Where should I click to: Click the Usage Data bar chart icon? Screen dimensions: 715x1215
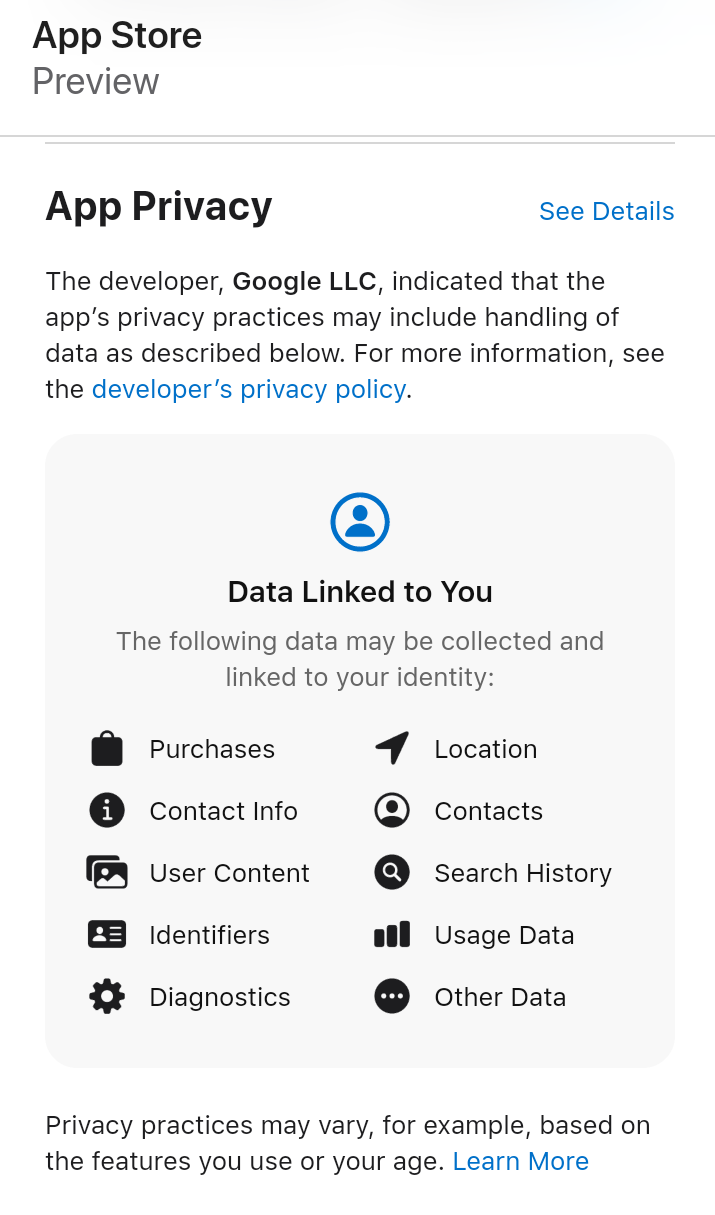[x=392, y=935]
